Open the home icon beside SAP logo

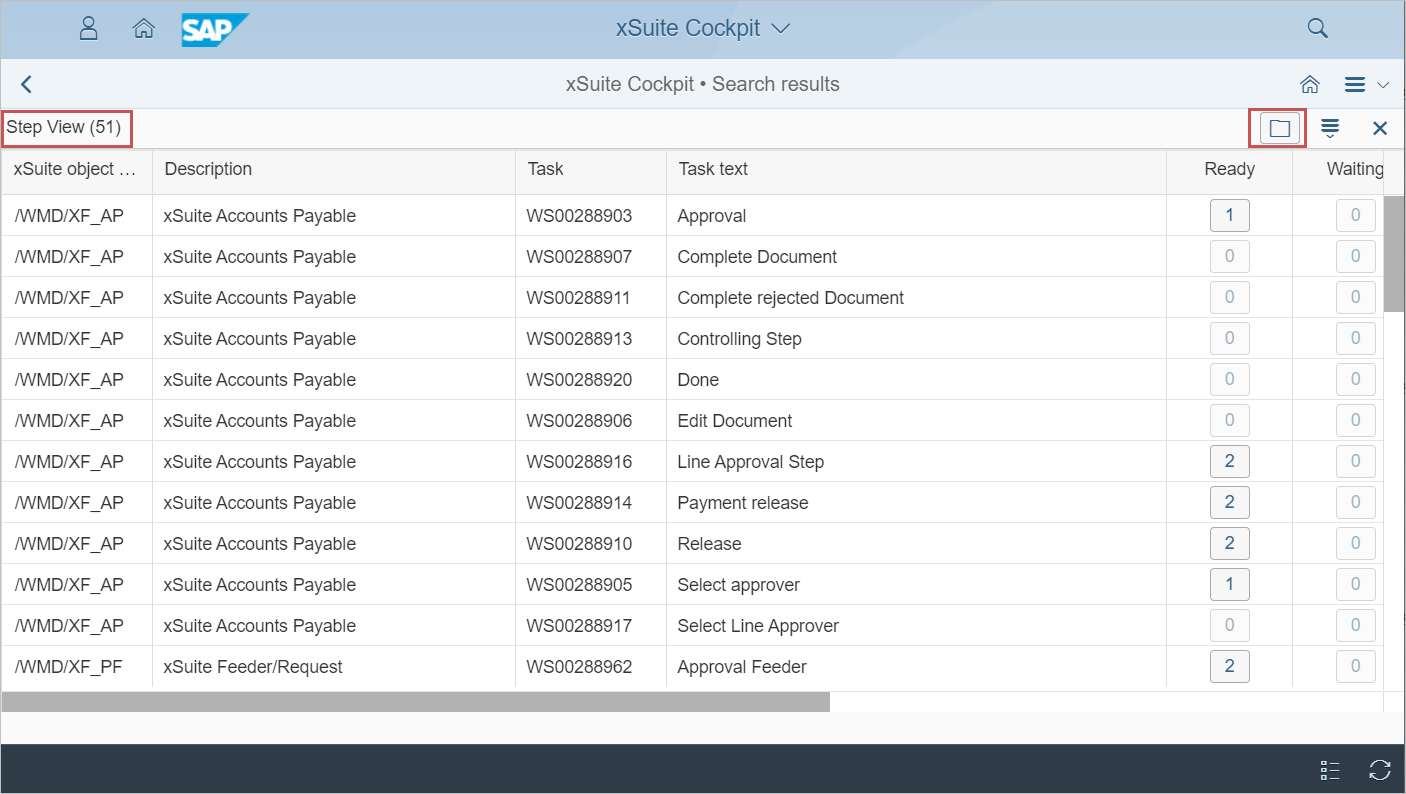143,29
